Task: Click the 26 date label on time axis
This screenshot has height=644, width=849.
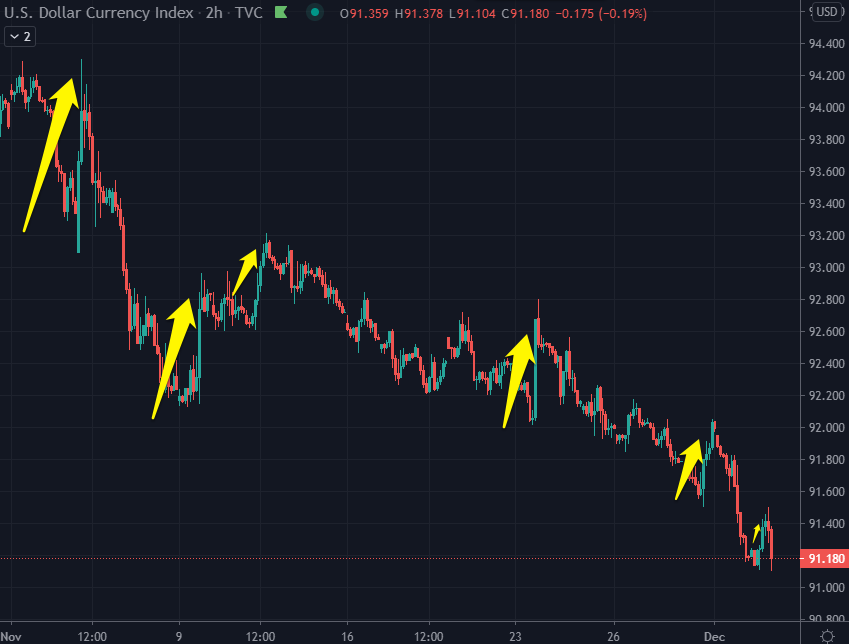Action: tap(613, 636)
